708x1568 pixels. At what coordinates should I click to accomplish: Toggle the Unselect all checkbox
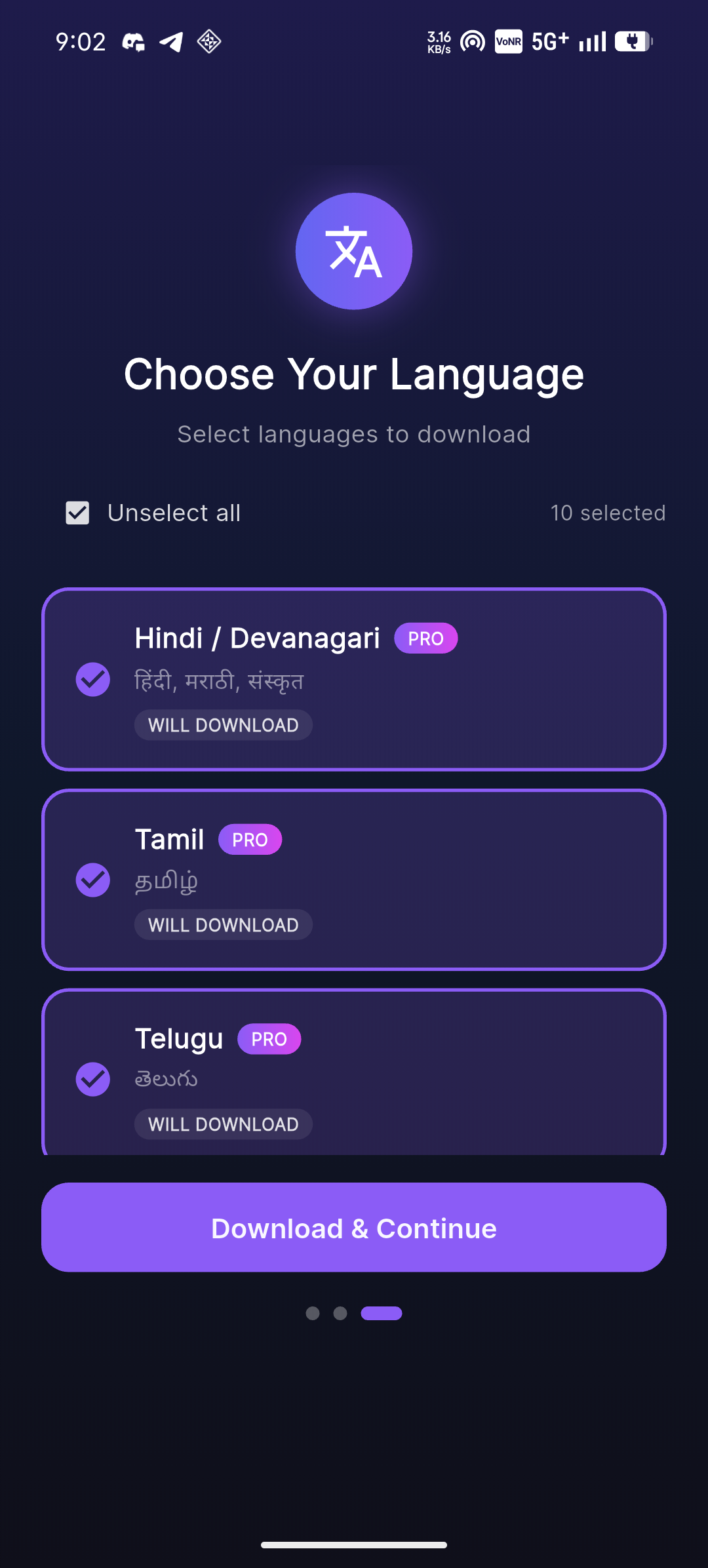pyautogui.click(x=77, y=513)
